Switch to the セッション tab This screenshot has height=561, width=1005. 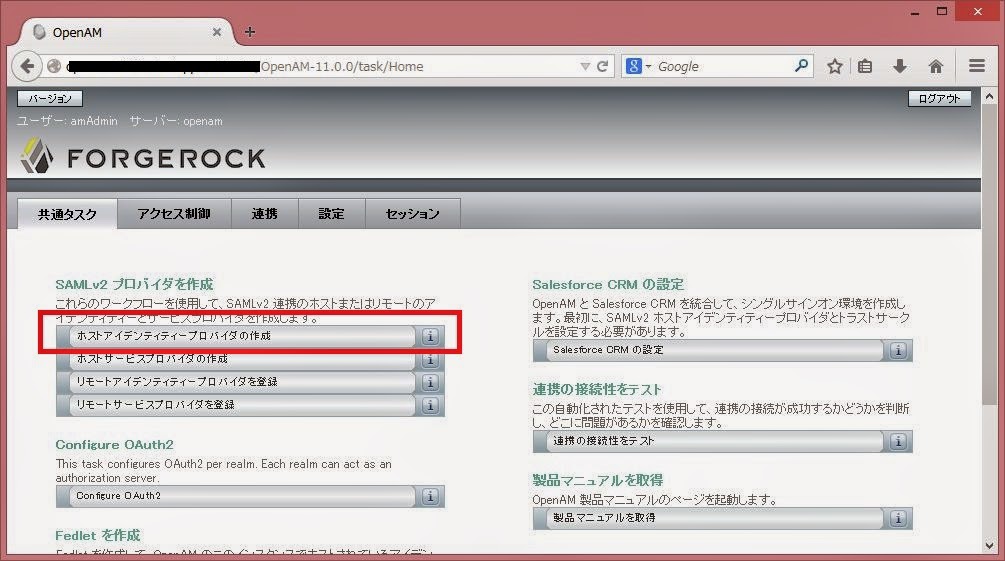point(412,214)
